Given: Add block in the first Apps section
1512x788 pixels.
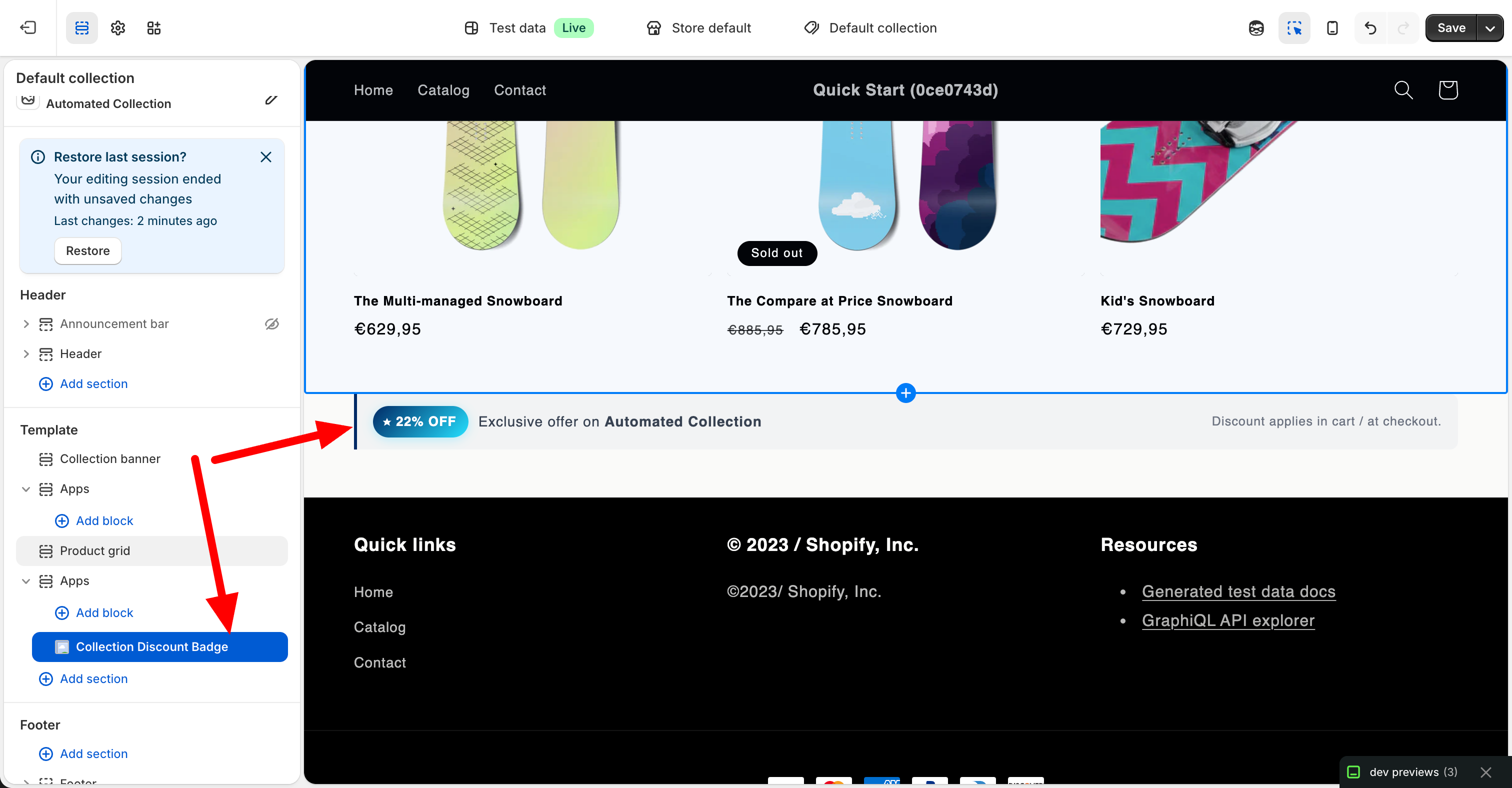Looking at the screenshot, I should [94, 520].
